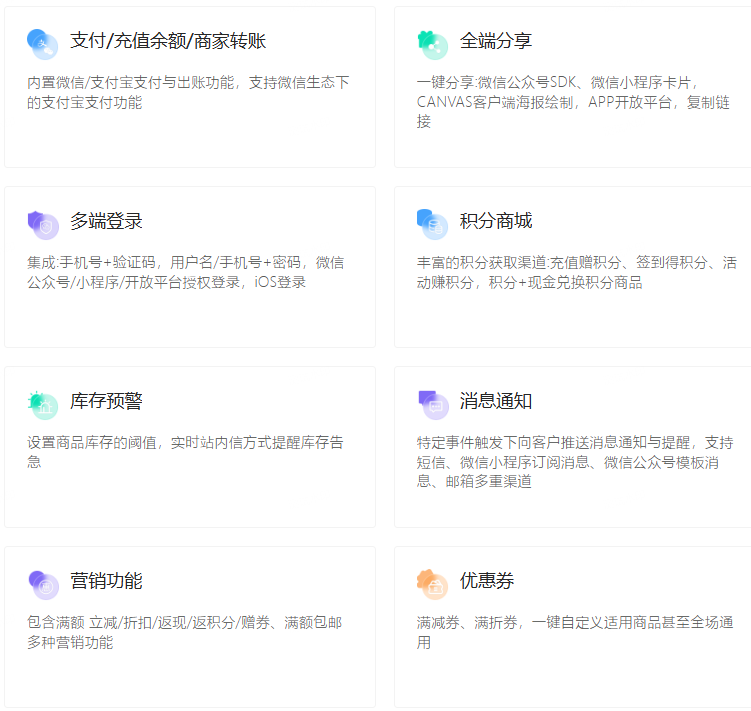Click the green share icon beside 全端分享
The height and width of the screenshot is (711, 751).
coord(432,43)
